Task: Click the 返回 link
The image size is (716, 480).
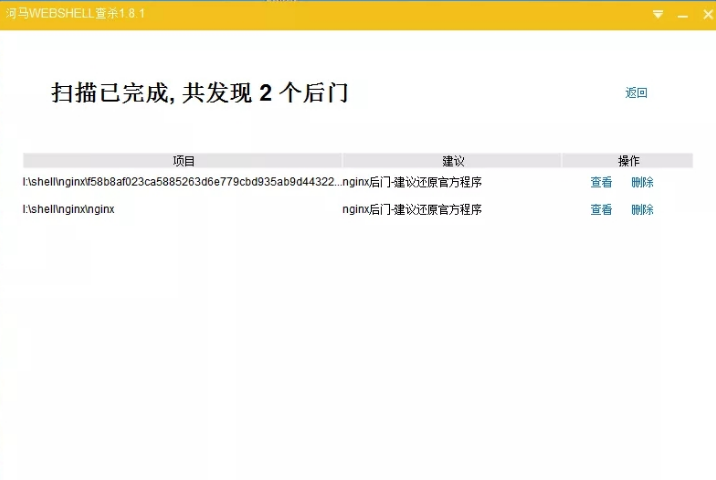Action: (636, 93)
